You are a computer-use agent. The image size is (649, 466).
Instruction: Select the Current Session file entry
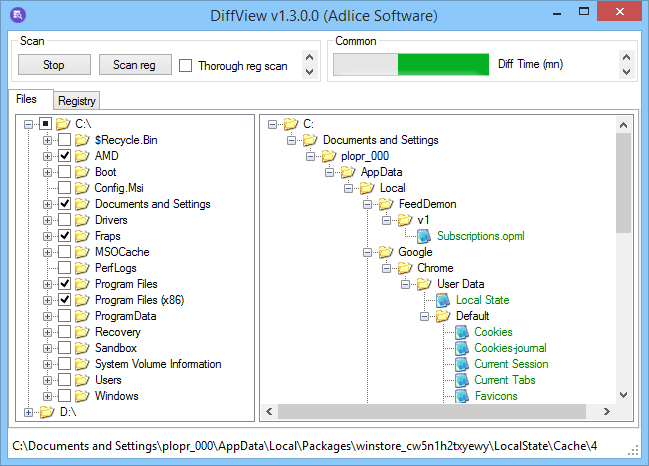click(511, 364)
